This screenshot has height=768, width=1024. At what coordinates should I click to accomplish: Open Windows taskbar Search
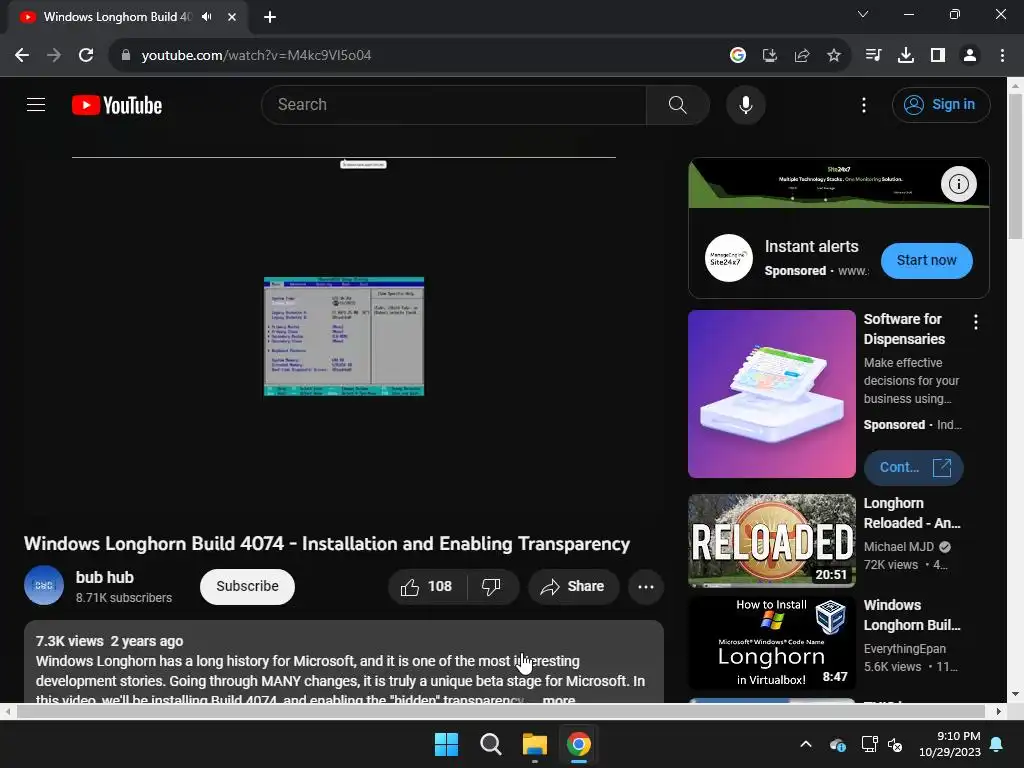coord(490,744)
